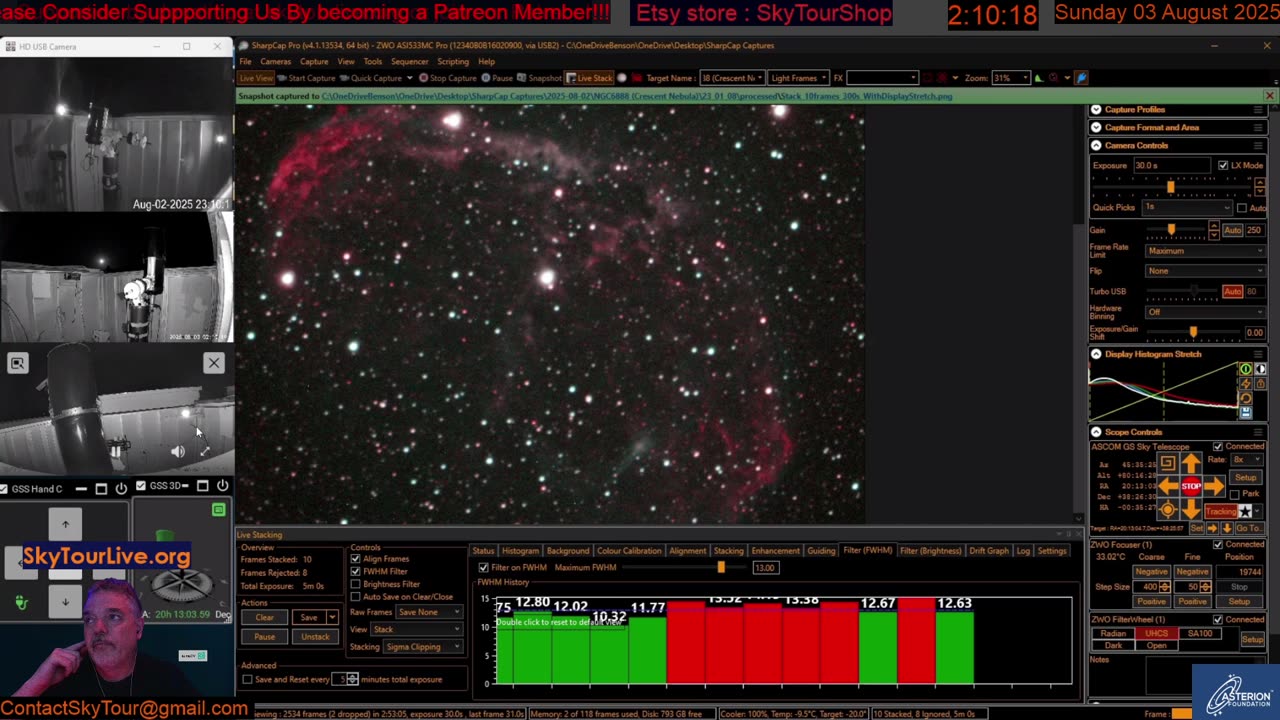The width and height of the screenshot is (1280, 720).
Task: Stop the telescope slew with STOP button
Action: tap(1190, 486)
